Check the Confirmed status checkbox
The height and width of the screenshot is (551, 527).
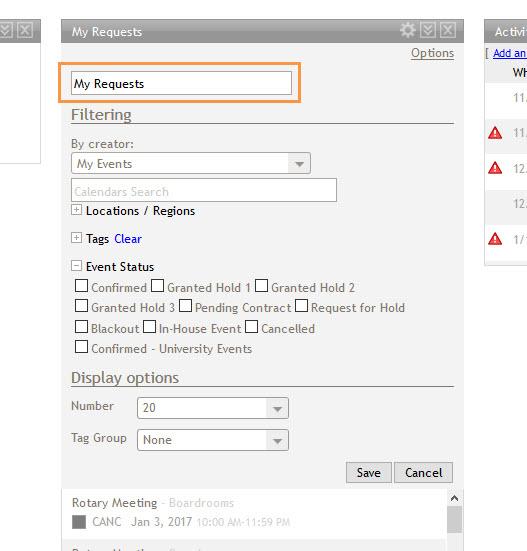[x=82, y=286]
